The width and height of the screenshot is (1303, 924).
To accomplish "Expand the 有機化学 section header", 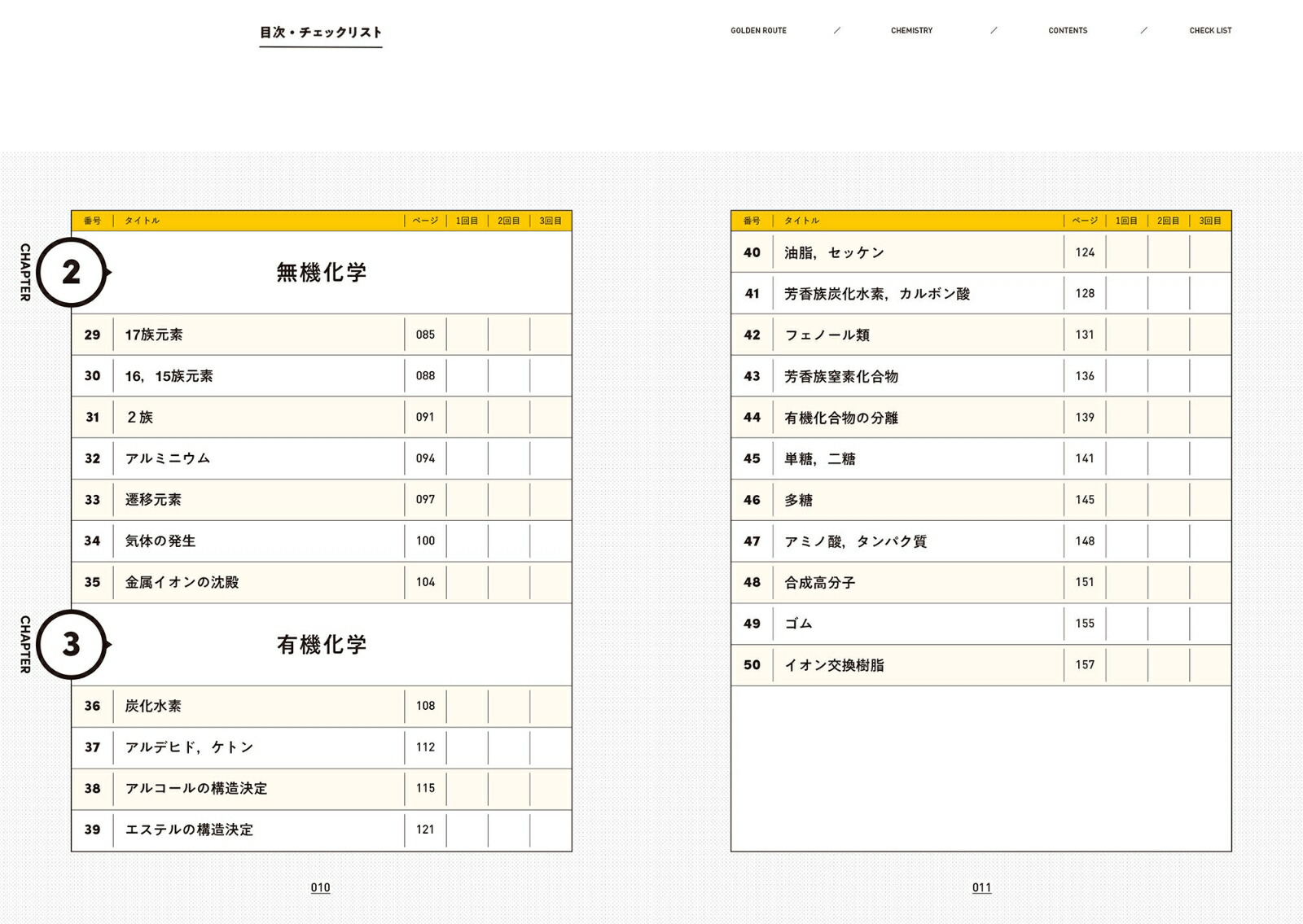I will pyautogui.click(x=322, y=644).
